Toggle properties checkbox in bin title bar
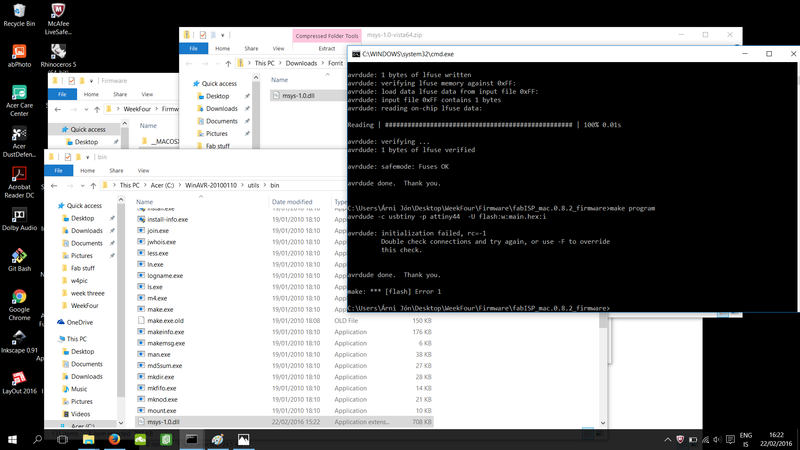Viewport: 800px width, 450px height. tap(67, 157)
